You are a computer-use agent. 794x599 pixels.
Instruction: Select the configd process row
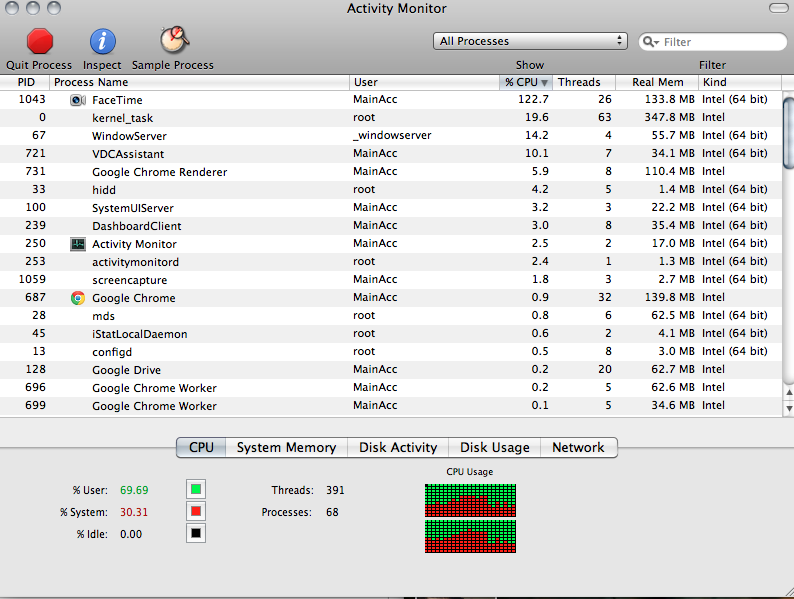[x=391, y=351]
